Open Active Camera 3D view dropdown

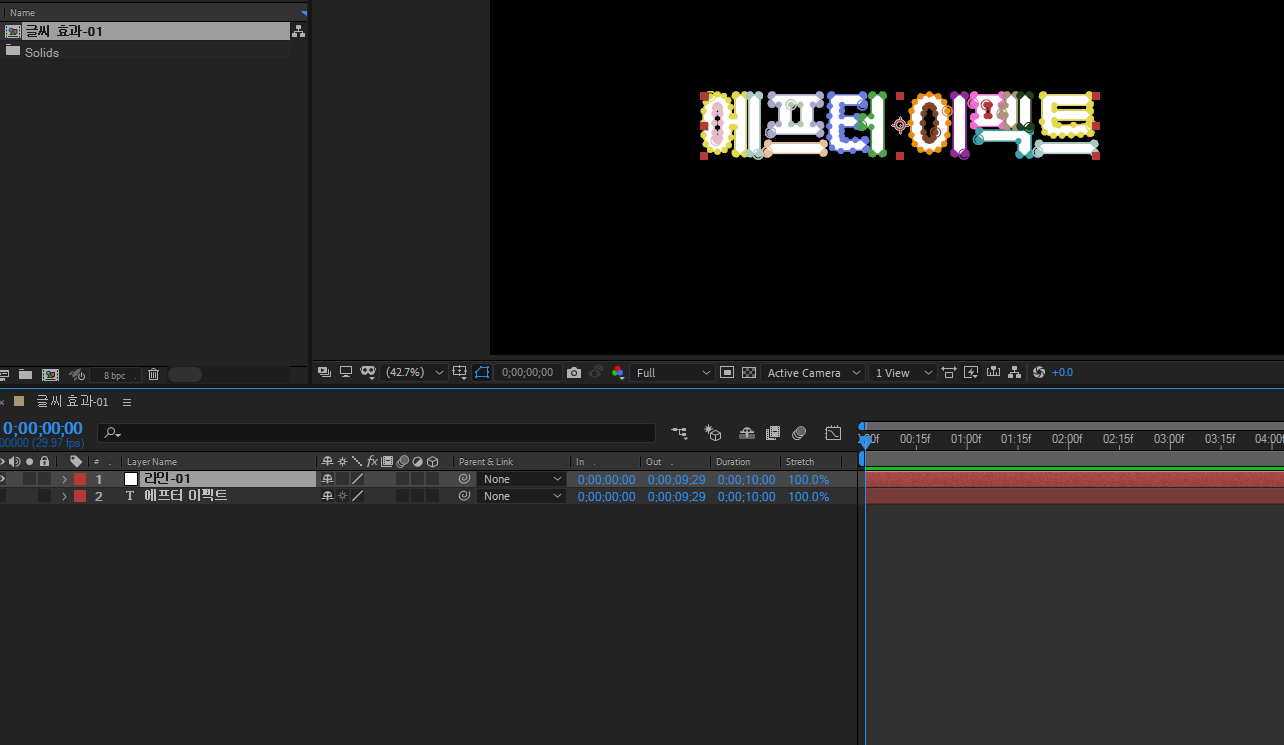(x=813, y=372)
